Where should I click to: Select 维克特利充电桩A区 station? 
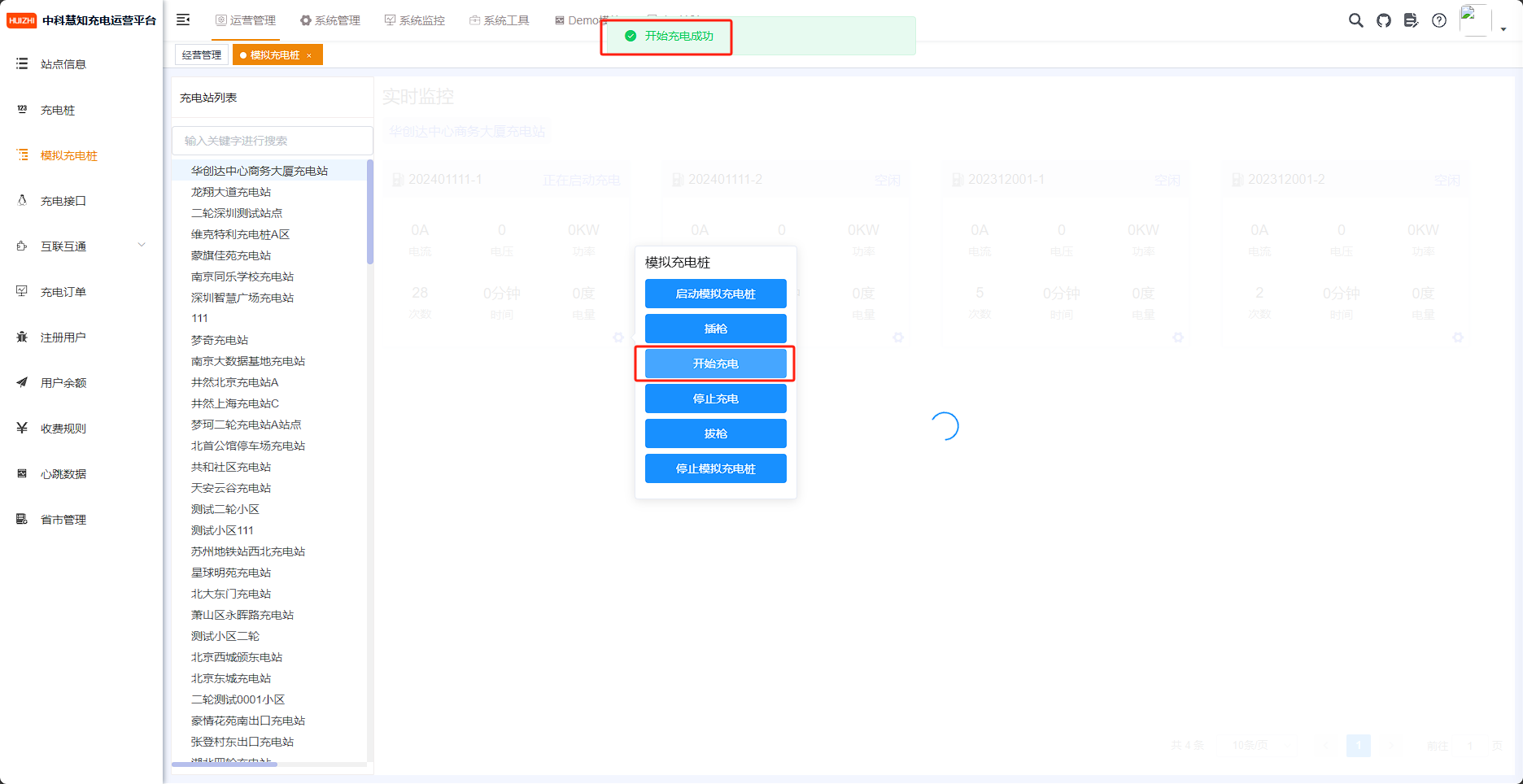point(240,234)
